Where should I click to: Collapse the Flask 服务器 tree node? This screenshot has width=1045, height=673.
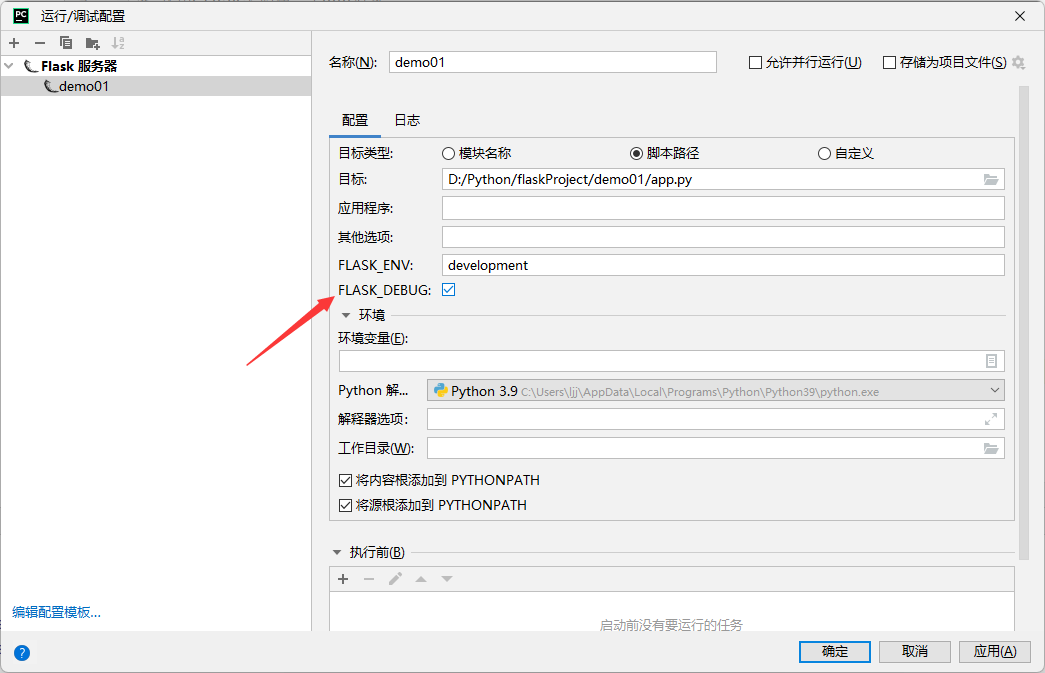tap(8, 65)
